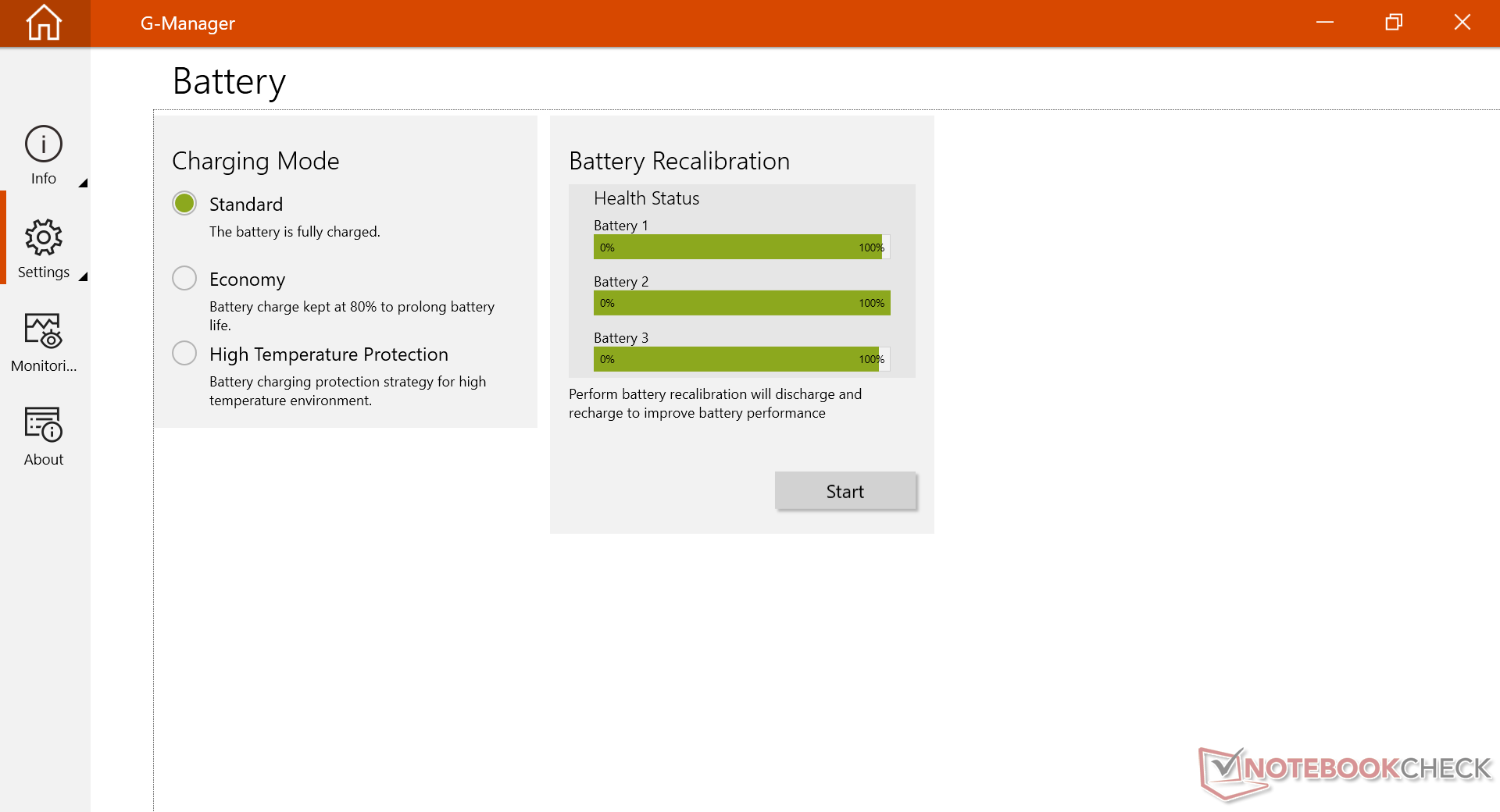Click the 'Perform battery recalibration' description text
Viewport: 1500px width, 812px height.
pyautogui.click(x=716, y=404)
